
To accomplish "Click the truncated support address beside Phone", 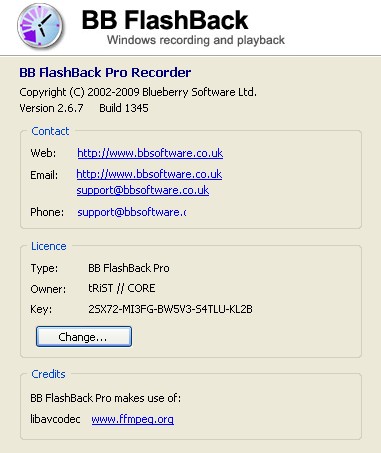I will pos(132,212).
